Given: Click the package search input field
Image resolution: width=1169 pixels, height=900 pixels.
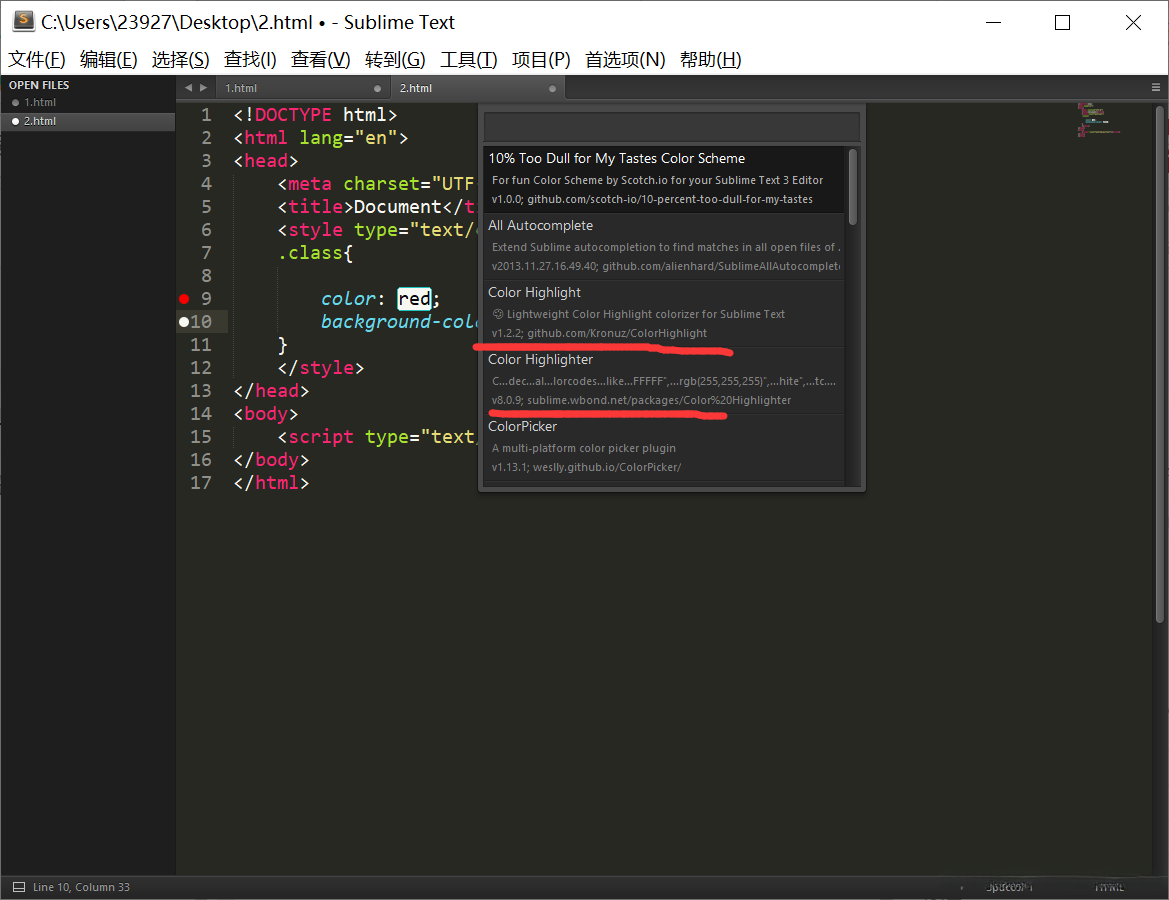Looking at the screenshot, I should click(671, 127).
